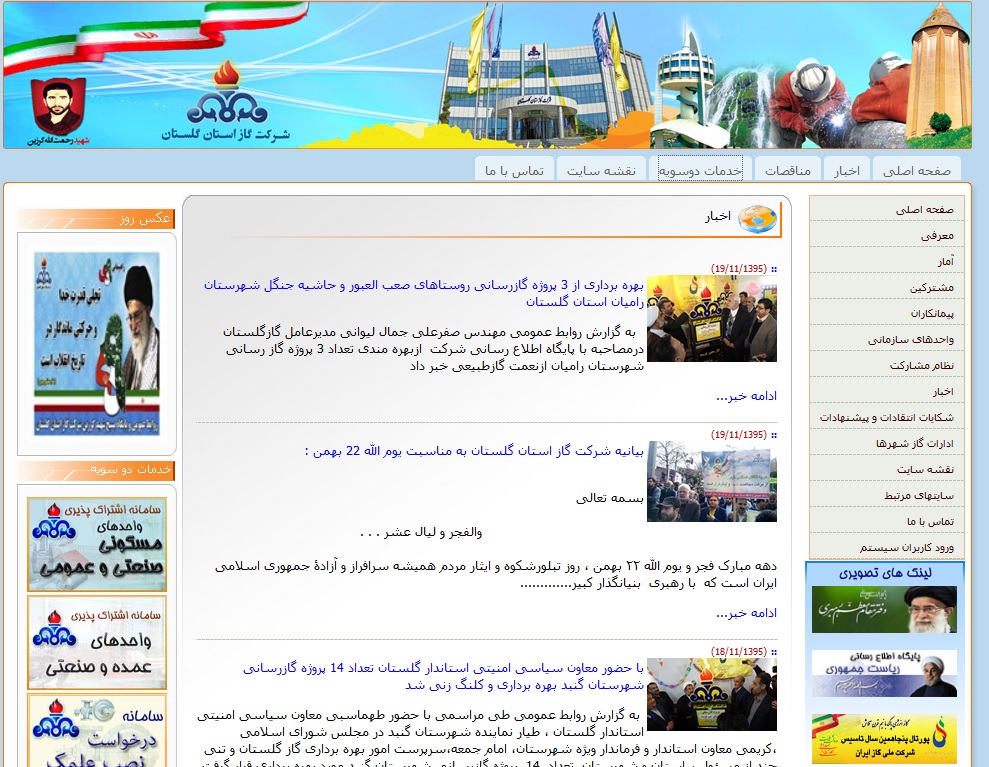Open the مسکونی صنعتی و عمومی subscription banner
This screenshot has height=767, width=989.
pyautogui.click(x=97, y=544)
